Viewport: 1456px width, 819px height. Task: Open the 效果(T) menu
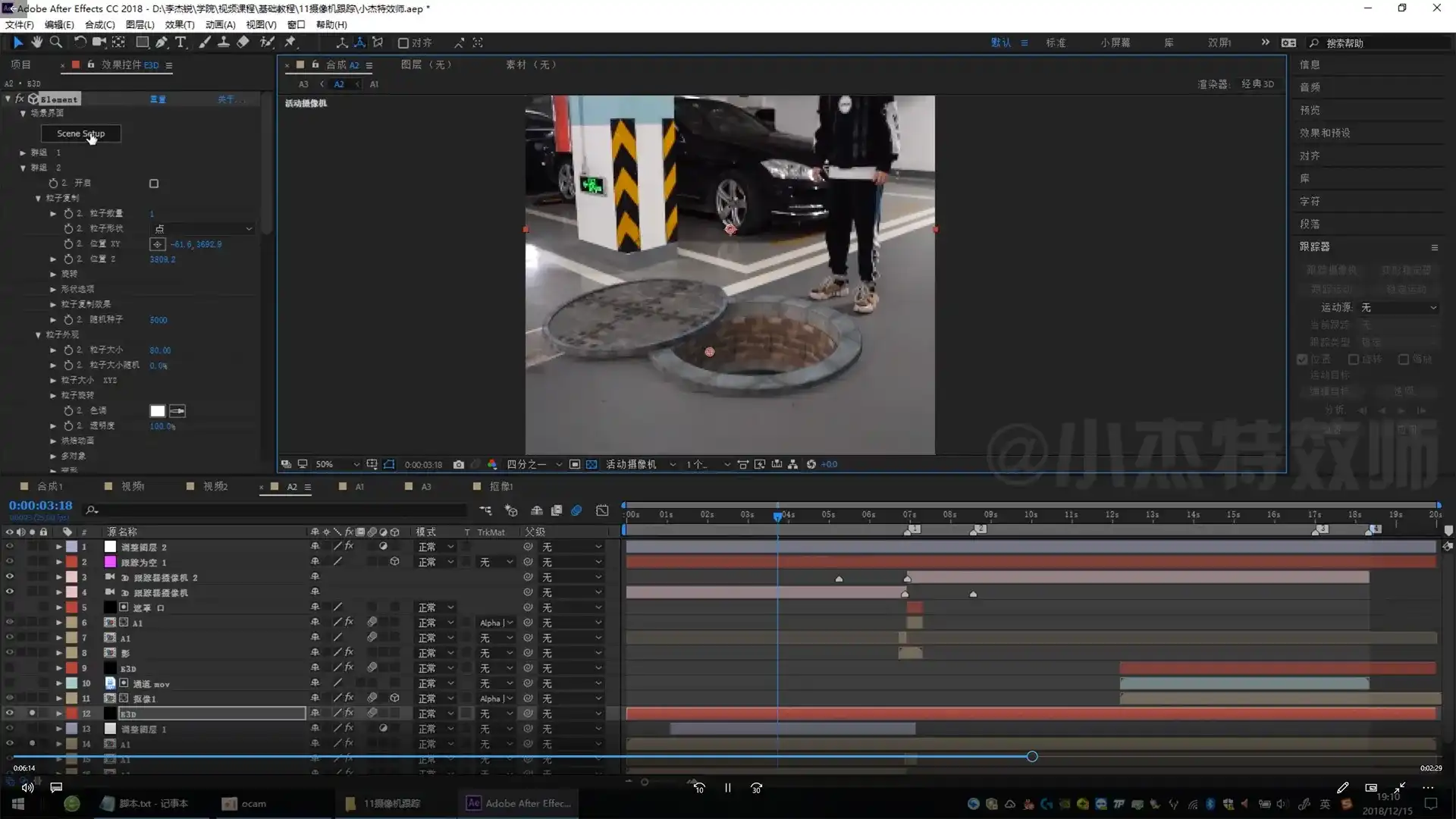tap(180, 24)
